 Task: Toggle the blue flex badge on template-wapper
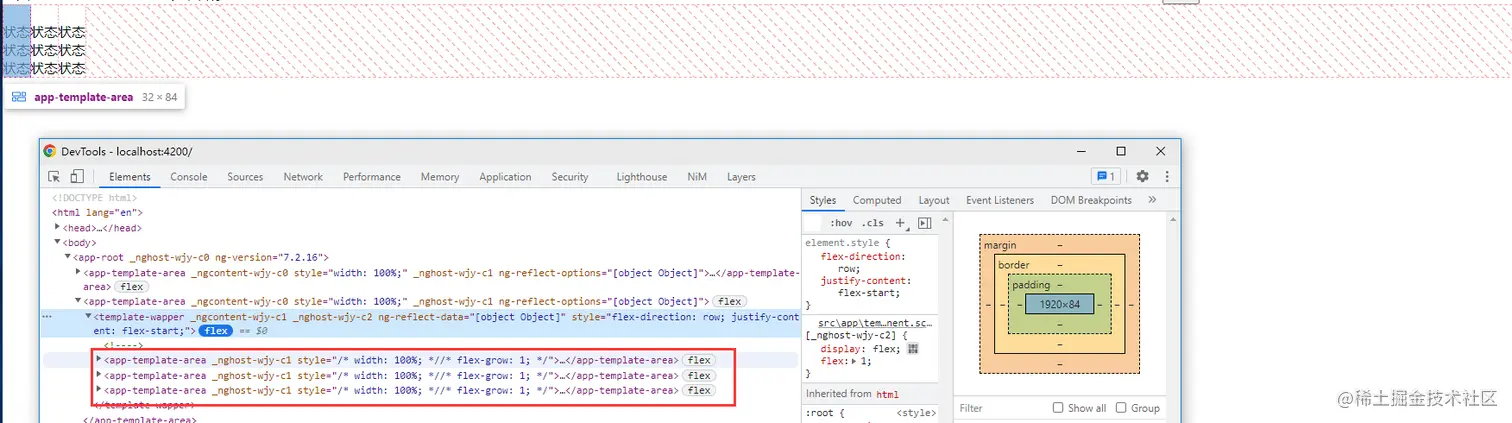[215, 330]
